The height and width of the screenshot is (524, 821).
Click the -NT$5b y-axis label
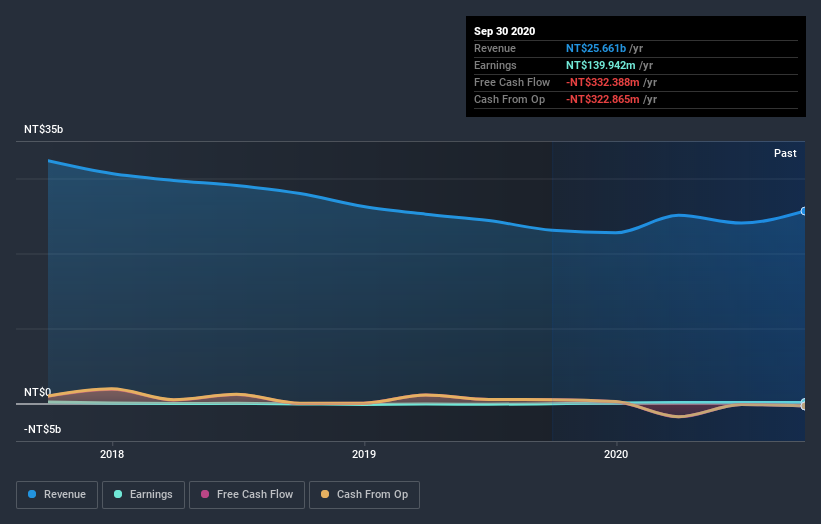(42, 429)
